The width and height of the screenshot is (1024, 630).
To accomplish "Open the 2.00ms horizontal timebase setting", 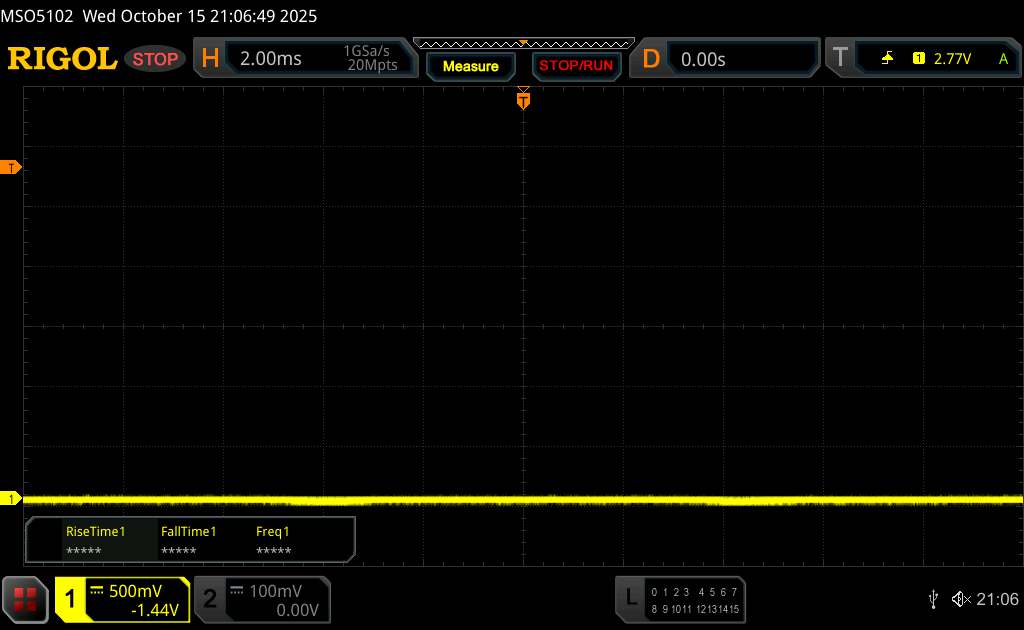I will pos(271,59).
